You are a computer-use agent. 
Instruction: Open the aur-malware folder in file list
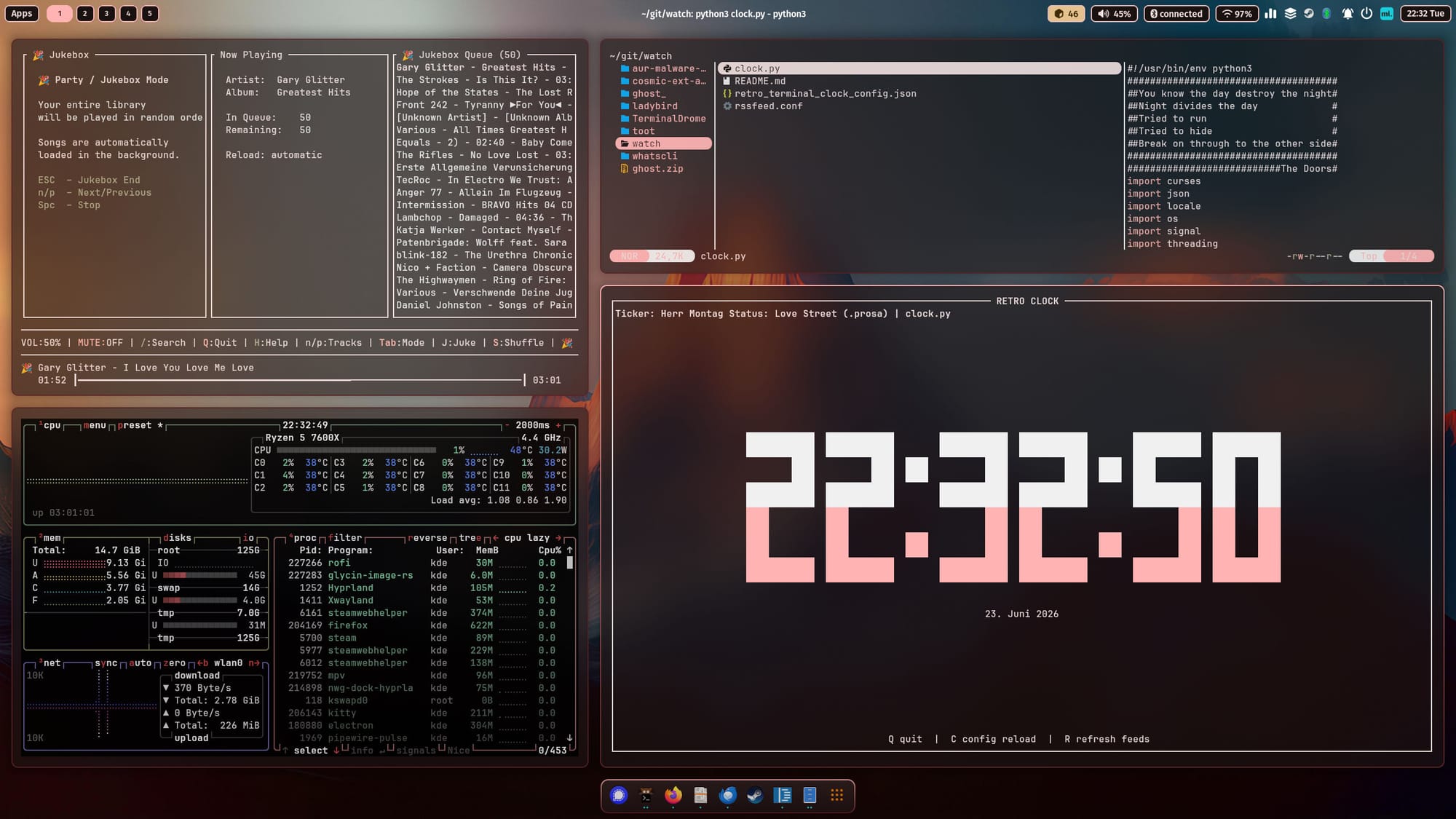tap(663, 68)
